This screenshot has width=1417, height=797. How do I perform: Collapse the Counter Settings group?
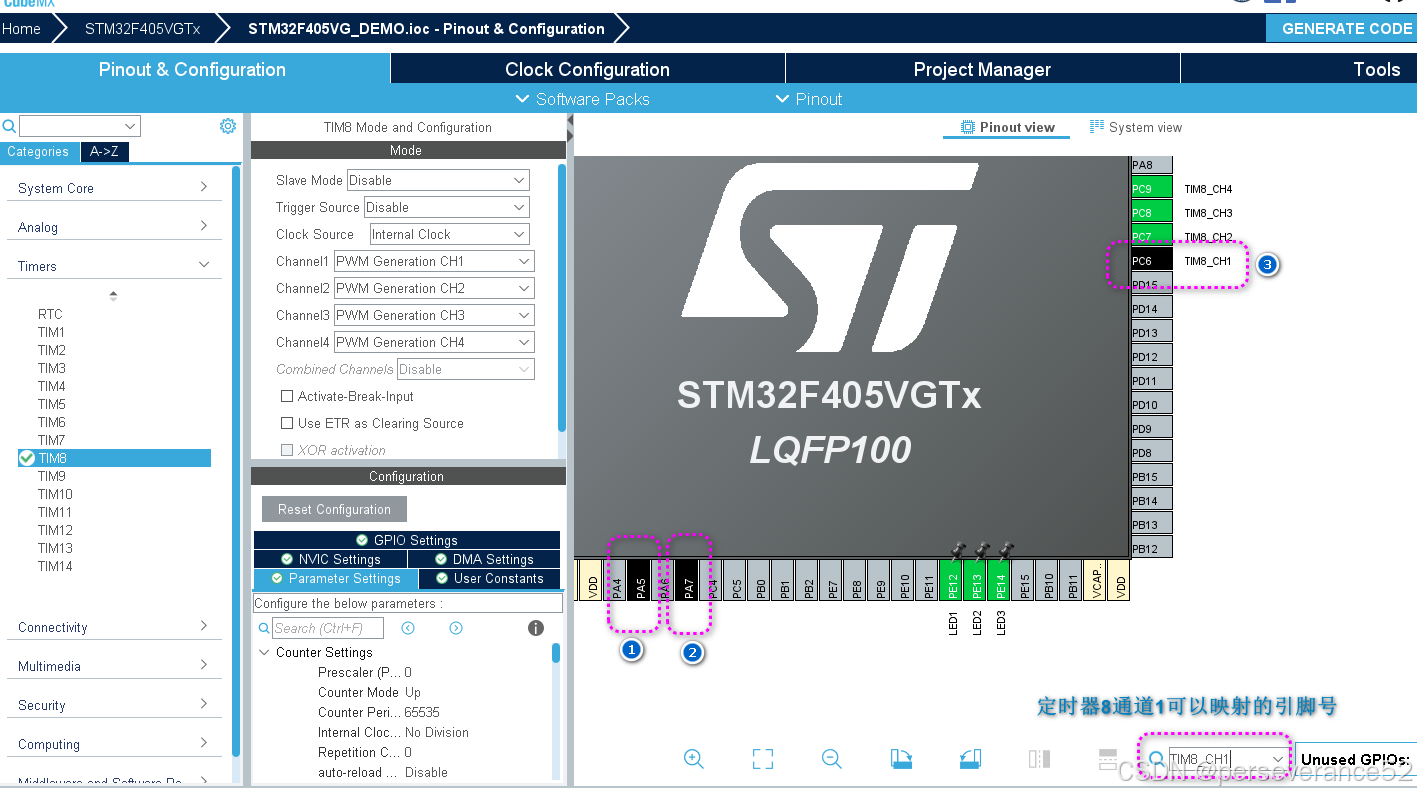(x=265, y=652)
